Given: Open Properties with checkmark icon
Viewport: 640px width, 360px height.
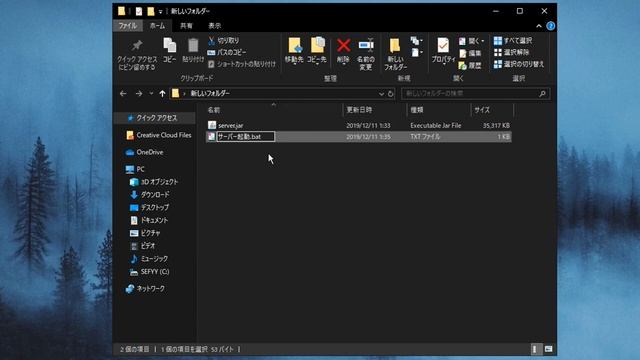Looking at the screenshot, I should pyautogui.click(x=443, y=51).
